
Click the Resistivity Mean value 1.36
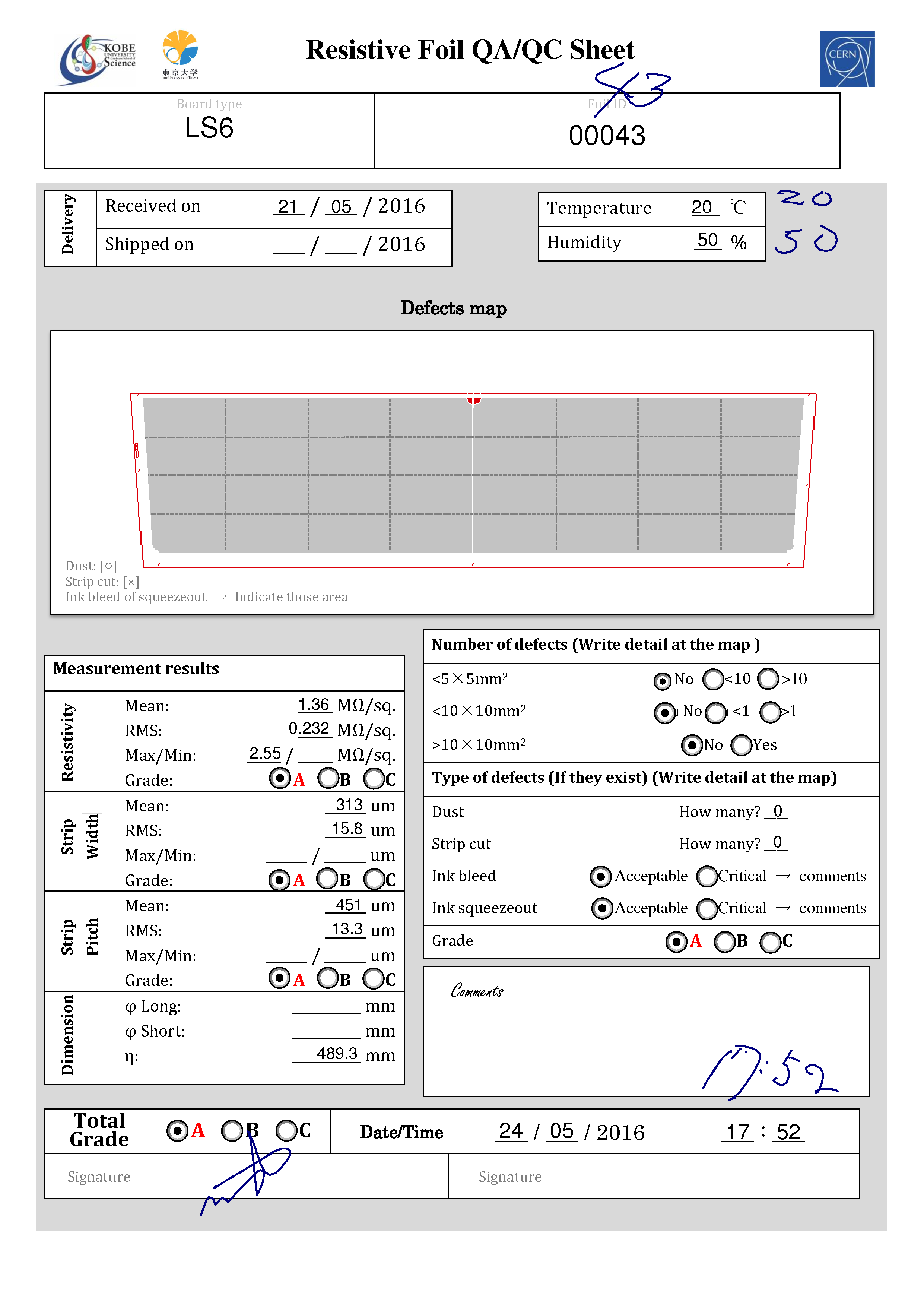point(314,705)
